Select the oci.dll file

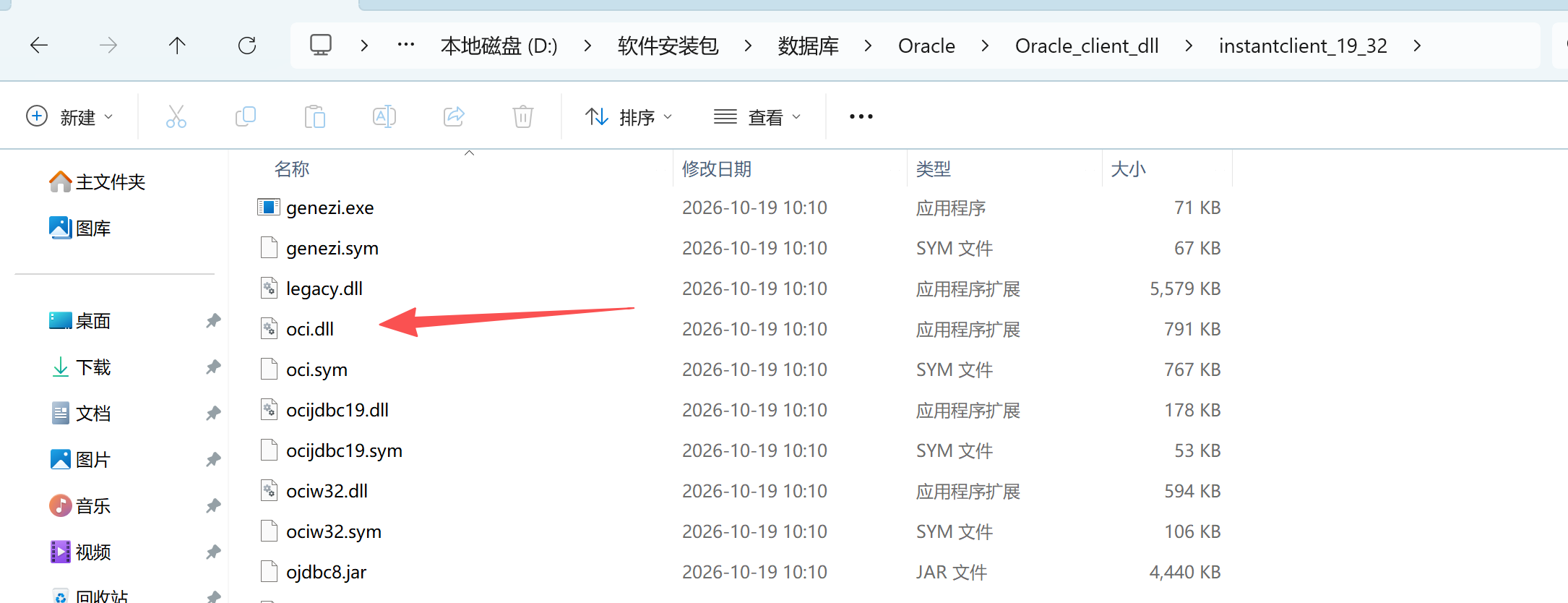pyautogui.click(x=310, y=329)
